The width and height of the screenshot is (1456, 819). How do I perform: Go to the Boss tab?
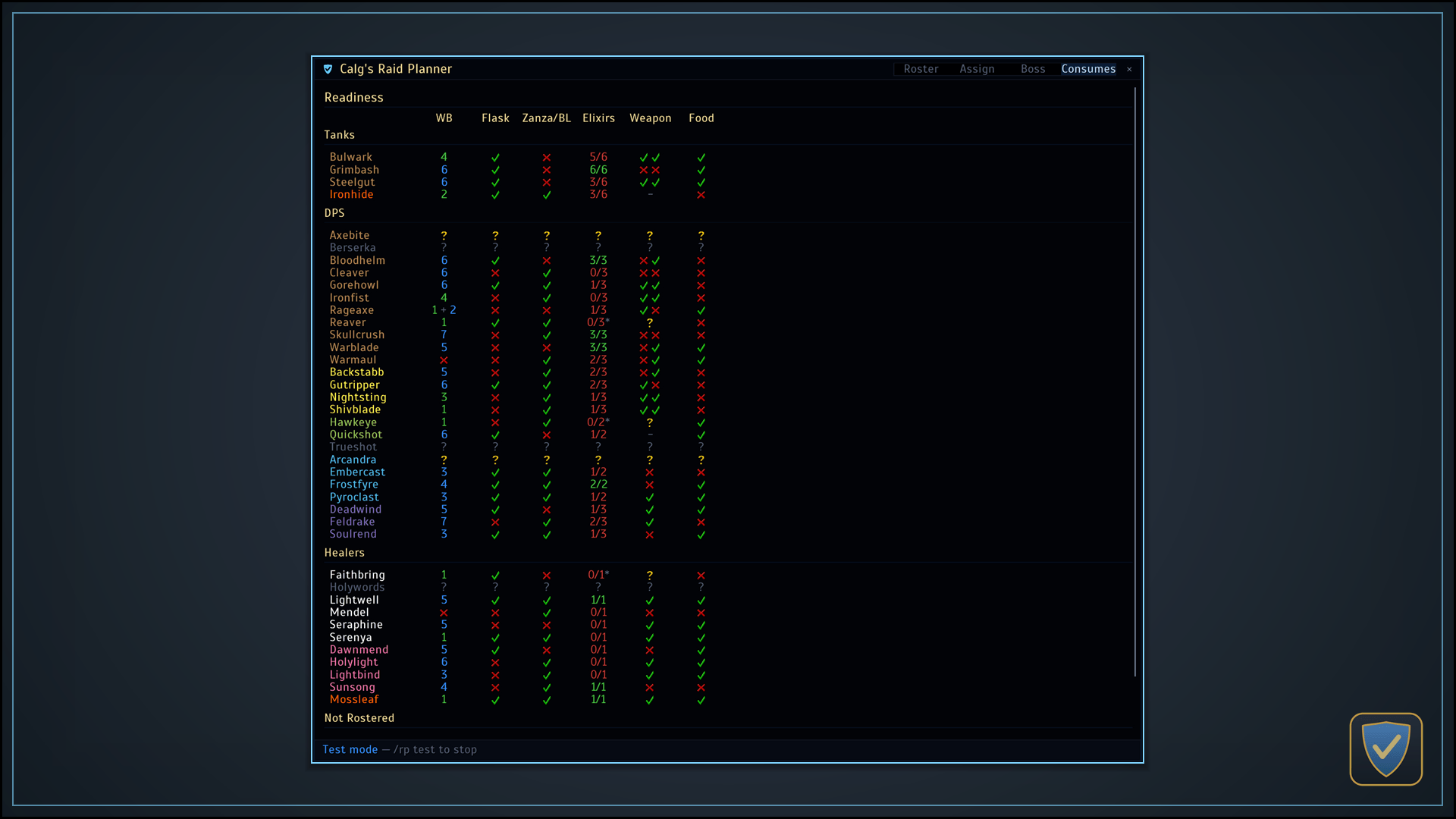[x=1033, y=69]
